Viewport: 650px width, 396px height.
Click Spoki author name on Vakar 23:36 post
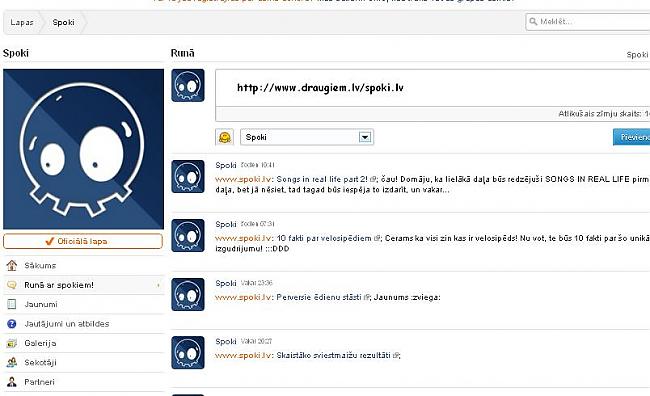(226, 283)
